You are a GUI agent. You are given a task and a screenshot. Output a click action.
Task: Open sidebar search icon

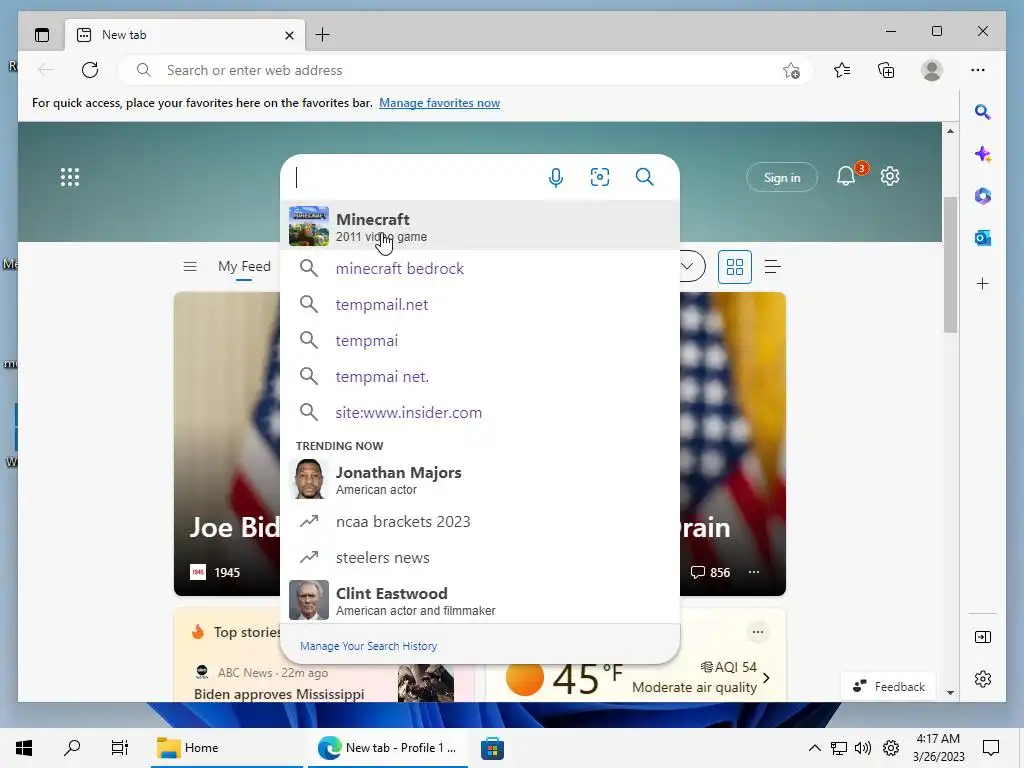click(982, 112)
